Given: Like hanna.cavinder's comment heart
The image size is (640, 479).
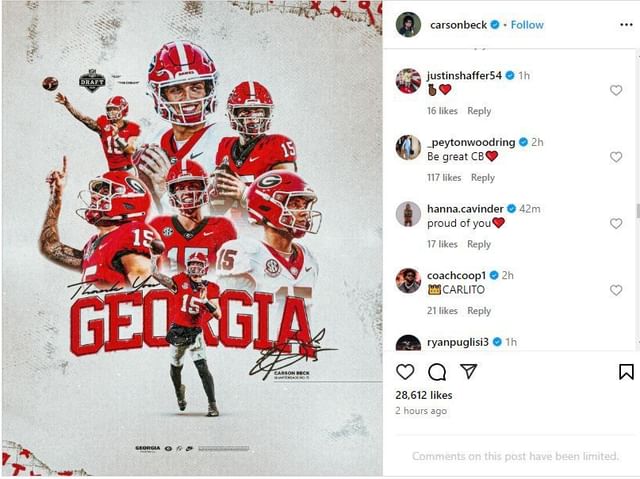Looking at the screenshot, I should click(616, 223).
